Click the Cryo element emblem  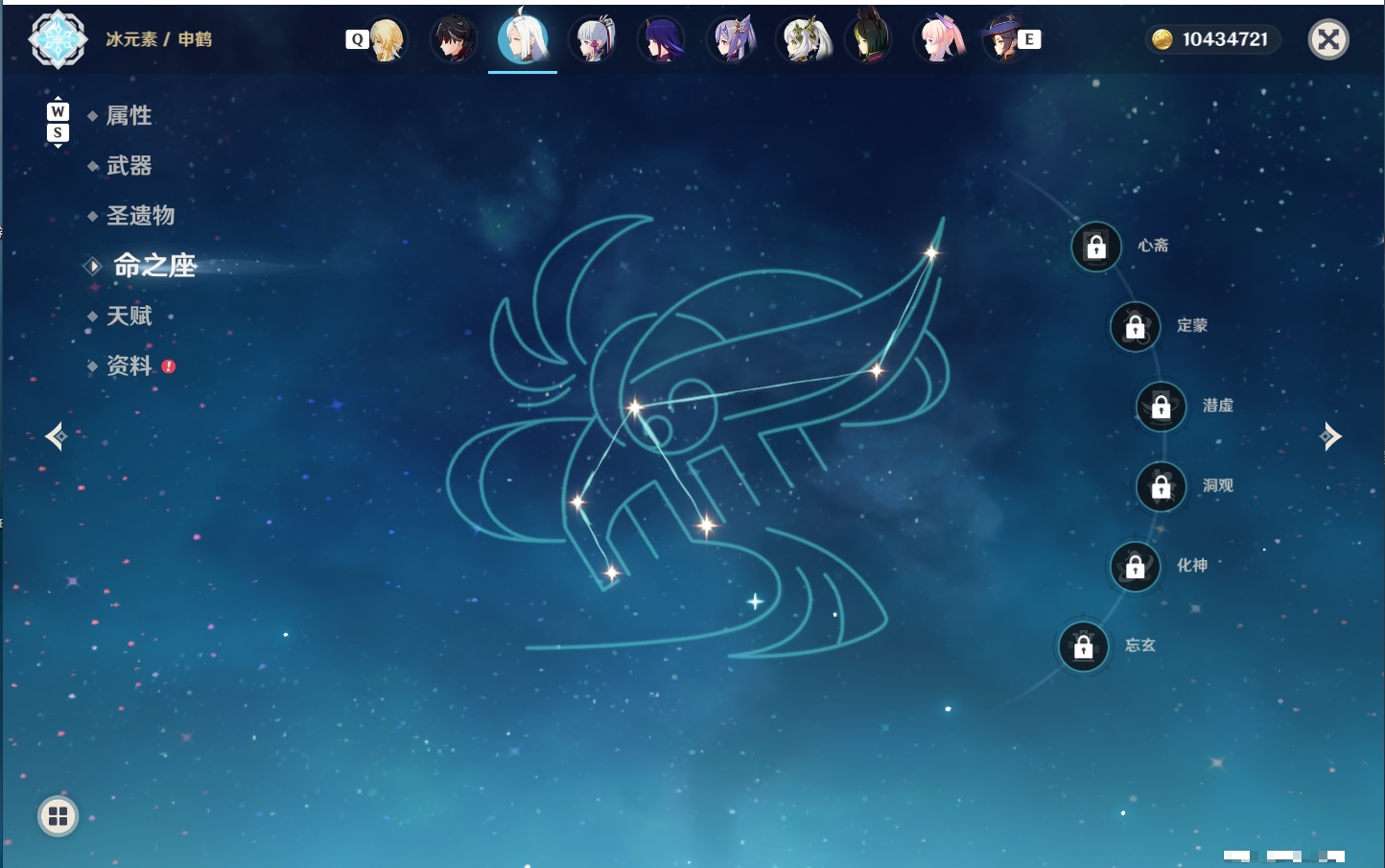click(x=59, y=39)
